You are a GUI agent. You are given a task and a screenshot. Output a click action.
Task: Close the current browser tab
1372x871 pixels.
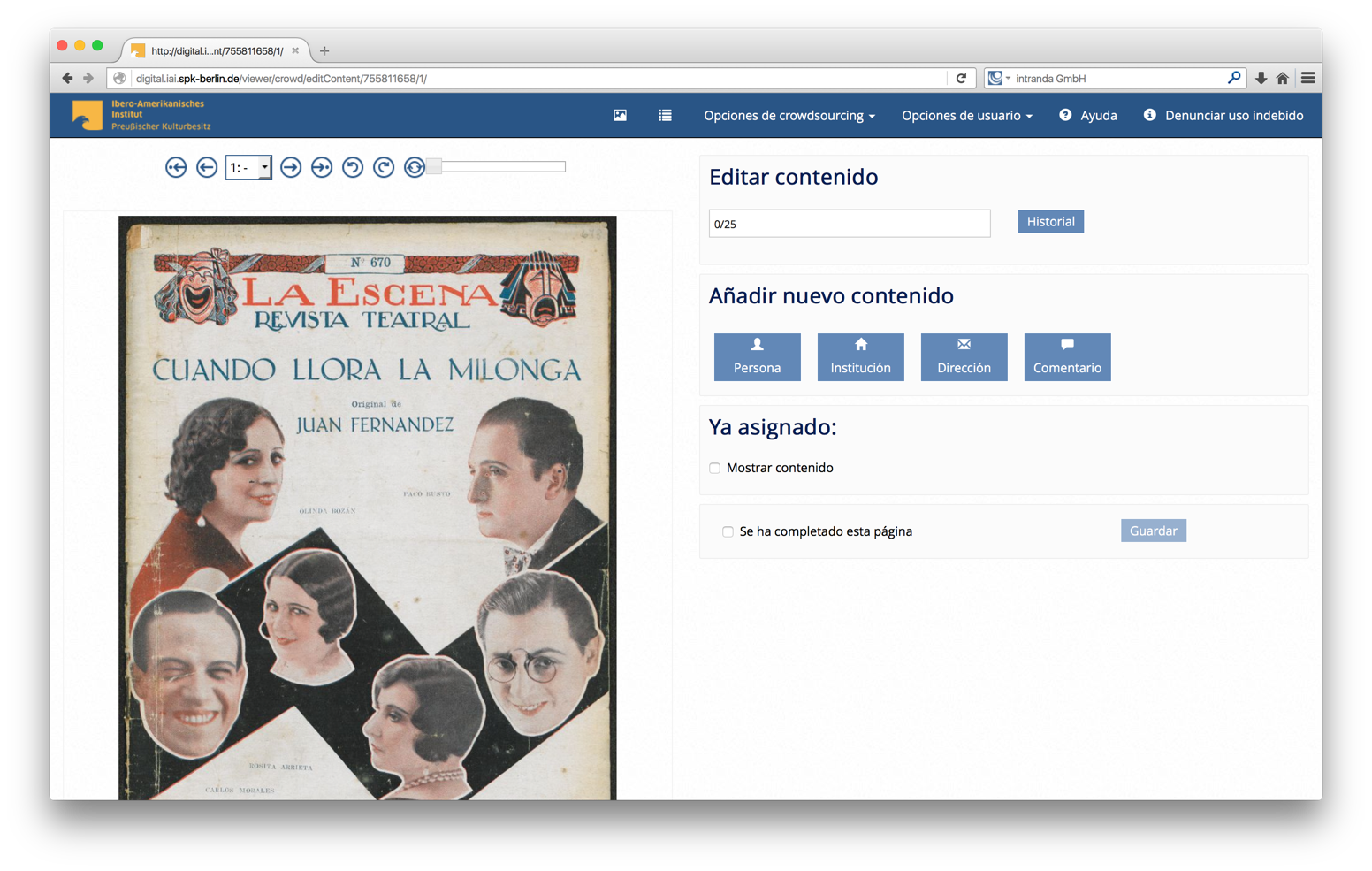[x=295, y=50]
